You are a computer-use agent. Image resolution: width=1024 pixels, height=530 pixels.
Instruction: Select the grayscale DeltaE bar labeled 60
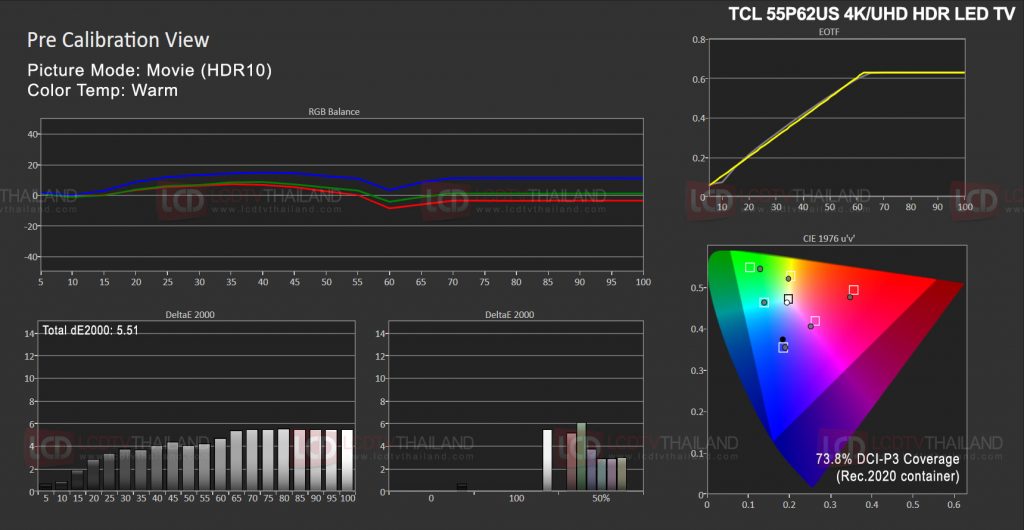pos(221,465)
